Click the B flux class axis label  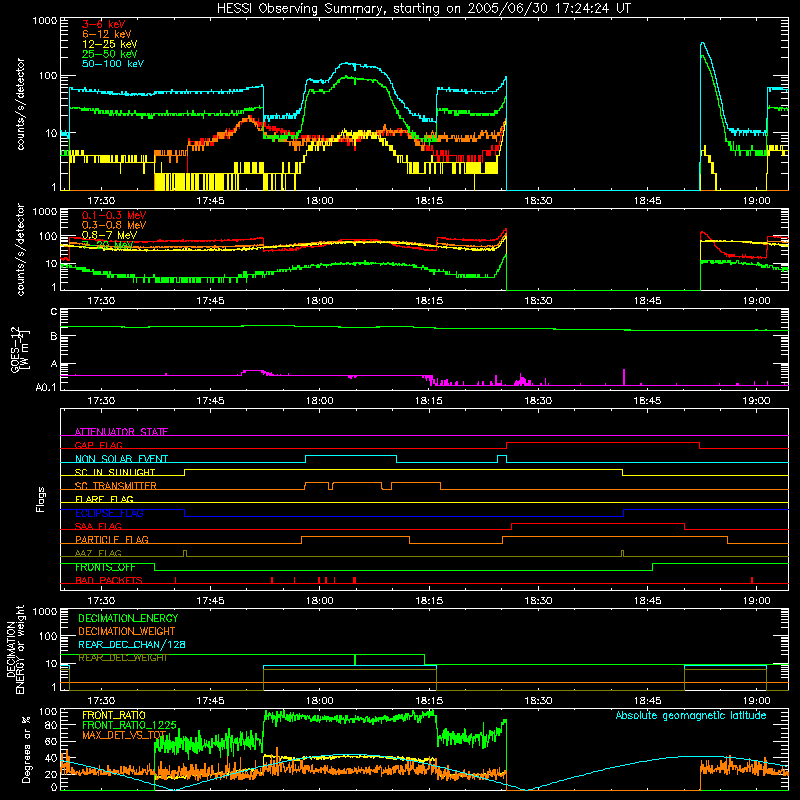point(54,337)
